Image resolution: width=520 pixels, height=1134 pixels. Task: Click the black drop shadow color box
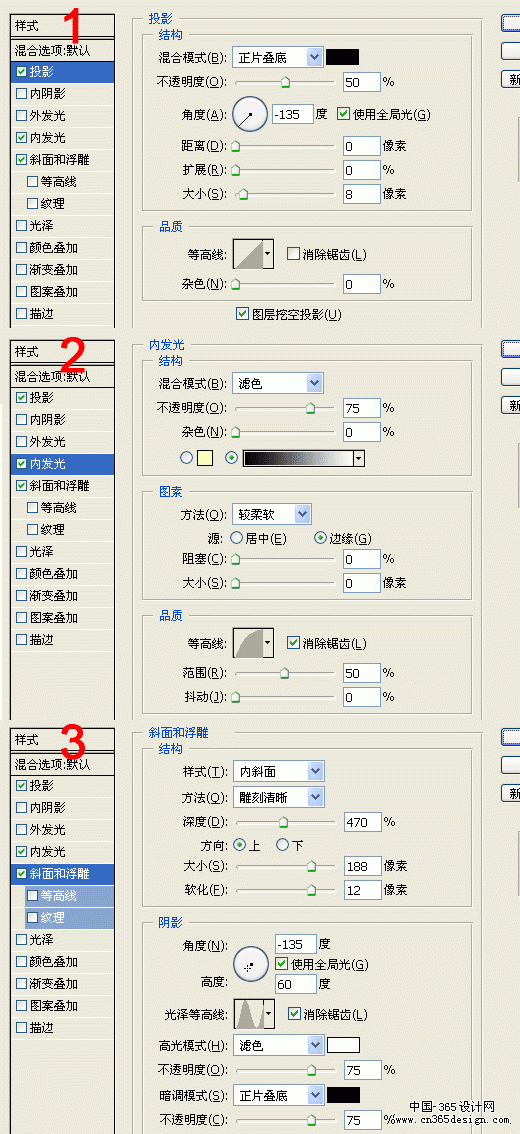[x=343, y=57]
